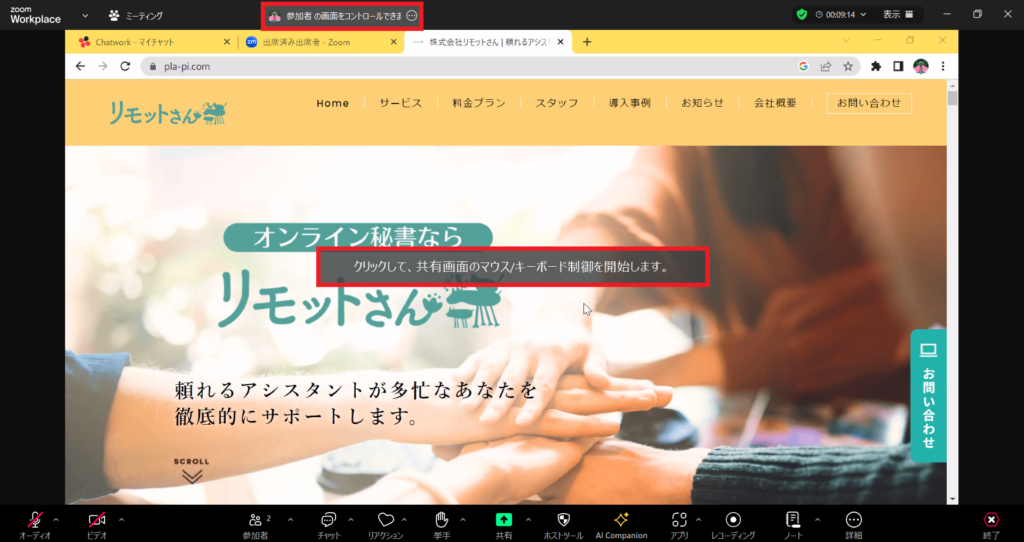Screen dimensions: 1024x542
Task: Expand the arrow next to オーディオ
Action: pos(55,519)
